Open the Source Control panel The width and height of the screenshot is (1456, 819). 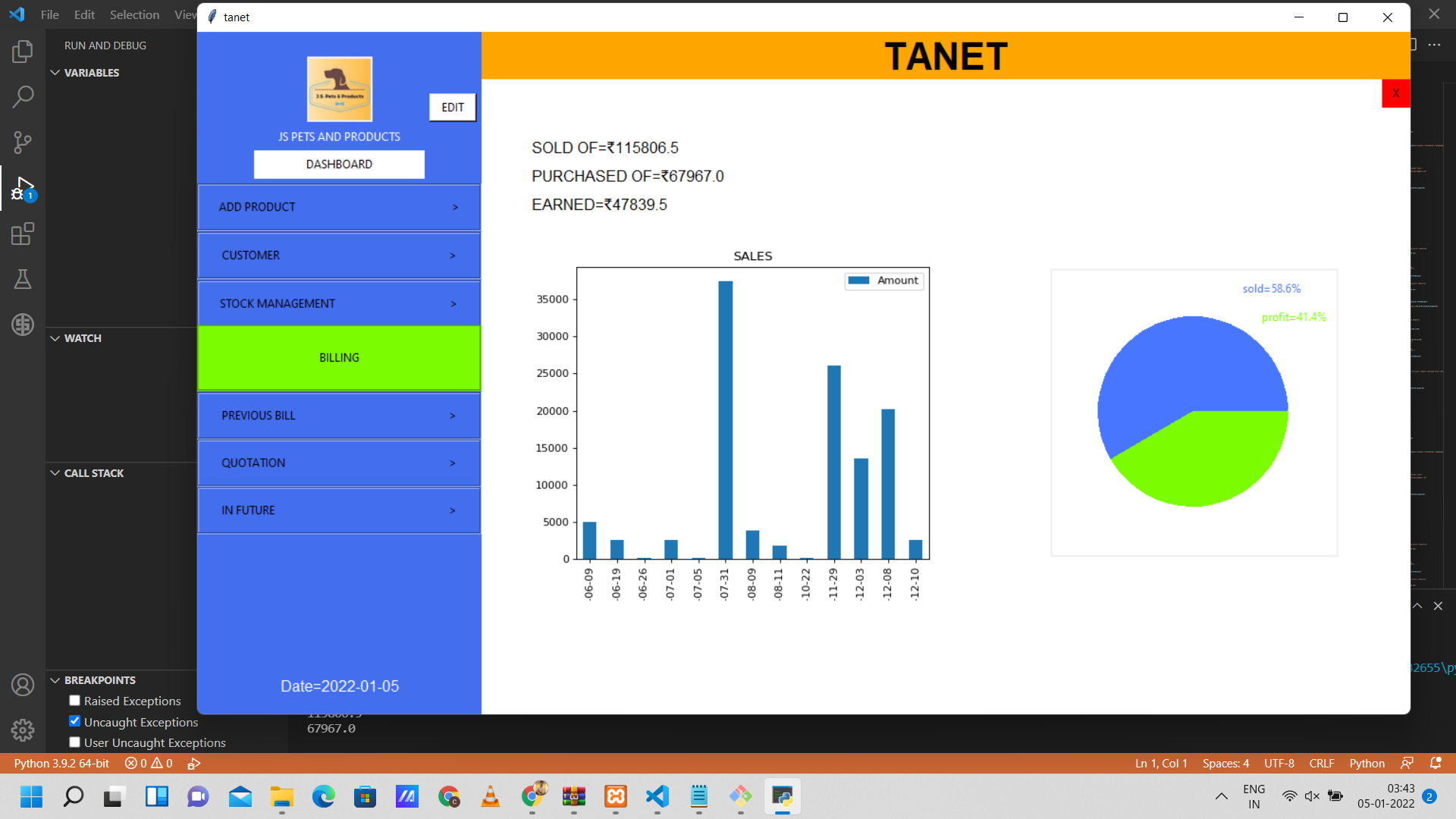tap(23, 142)
